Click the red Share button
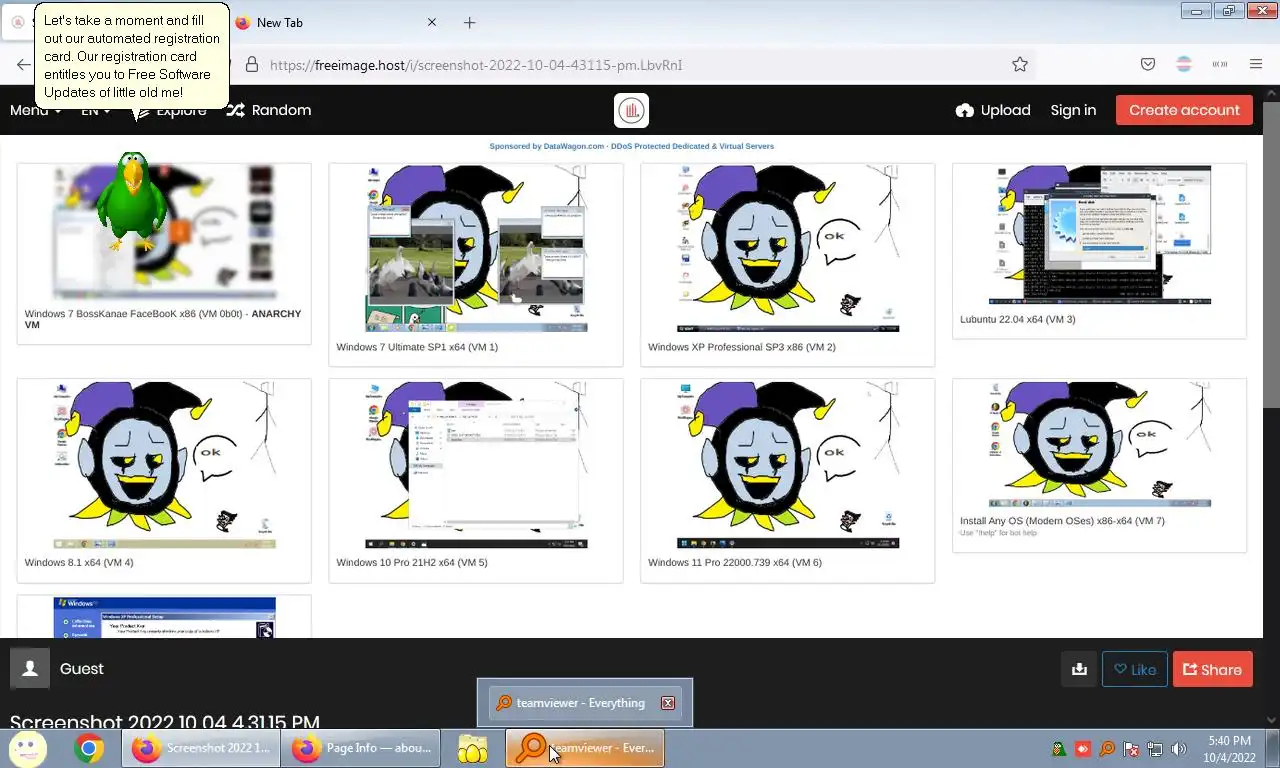Image resolution: width=1280 pixels, height=768 pixels. [x=1212, y=669]
